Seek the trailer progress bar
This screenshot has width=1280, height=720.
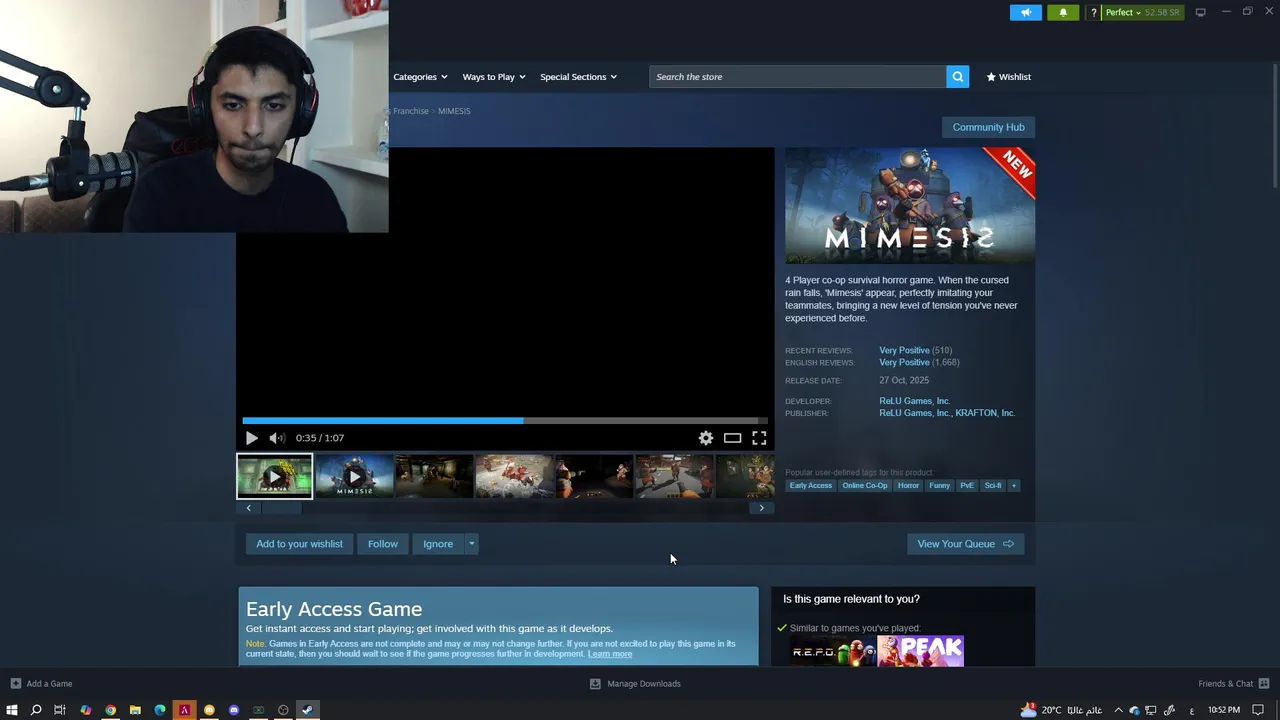click(504, 420)
